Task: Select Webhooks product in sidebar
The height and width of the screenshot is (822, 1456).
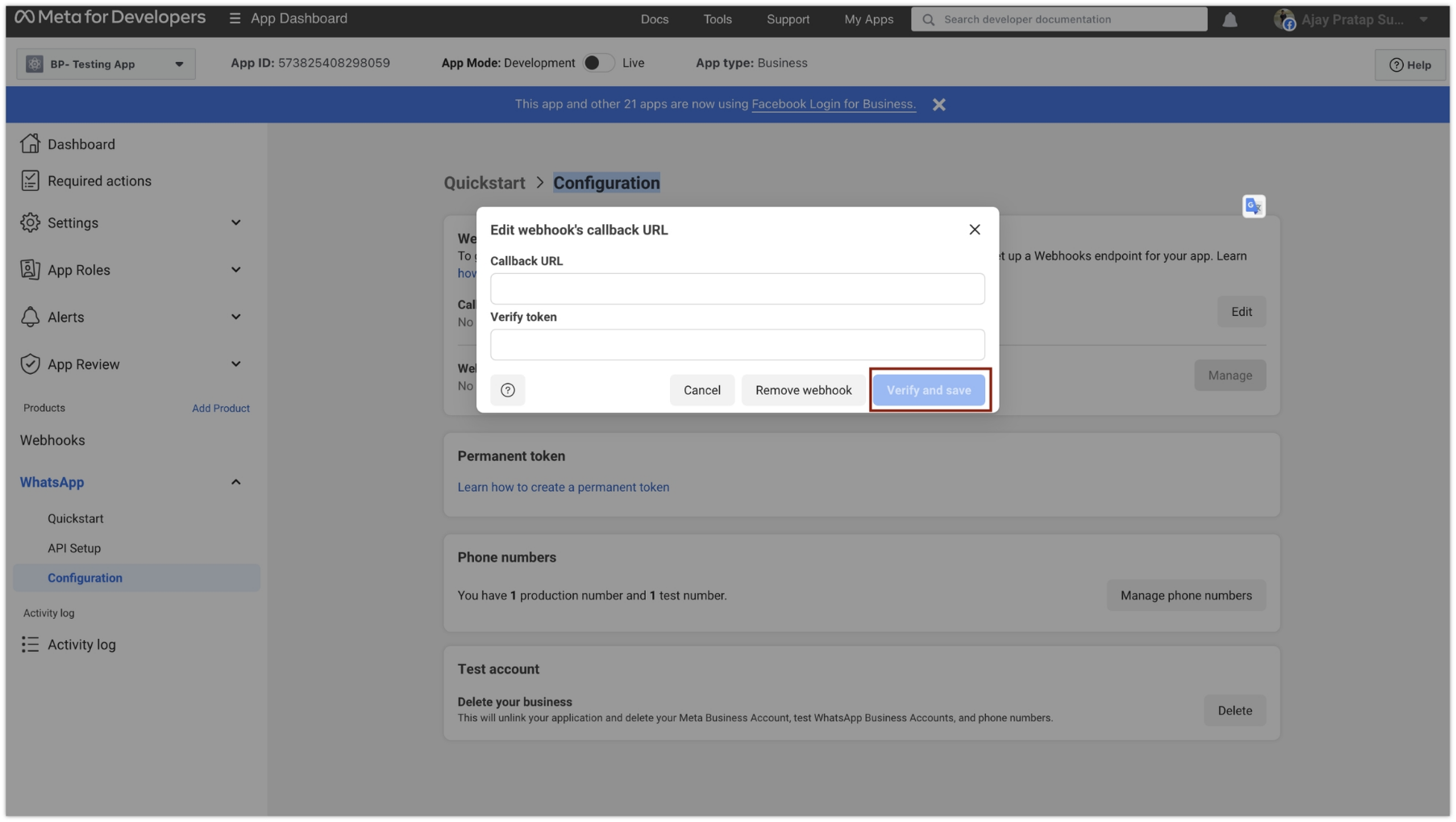Action: point(52,441)
